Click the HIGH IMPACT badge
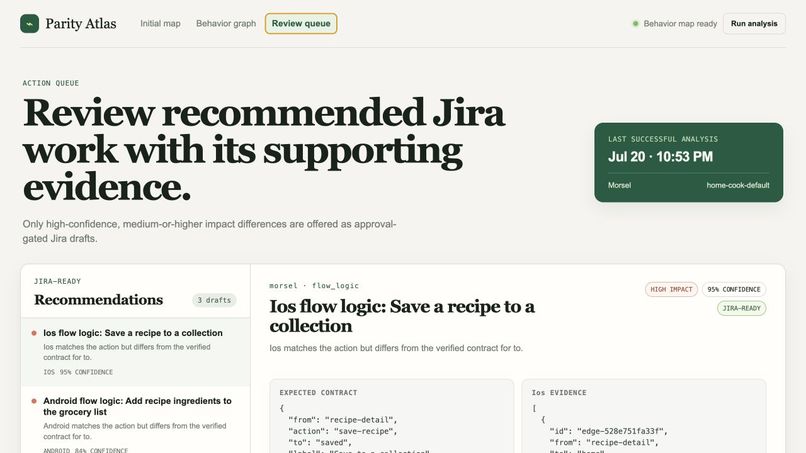Screen dimensions: 806x453 (671, 289)
